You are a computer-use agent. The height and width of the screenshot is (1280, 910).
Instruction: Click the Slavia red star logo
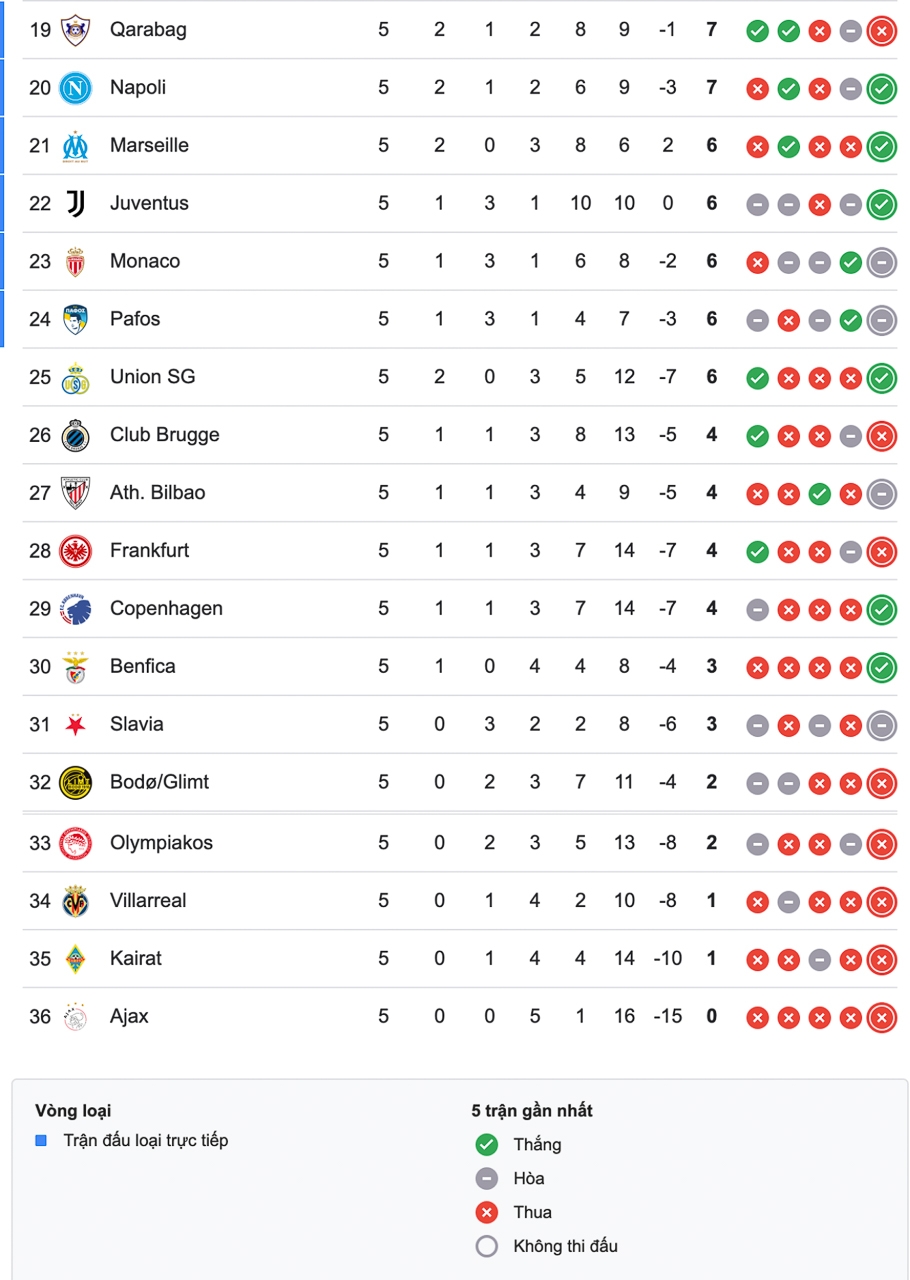(x=75, y=725)
